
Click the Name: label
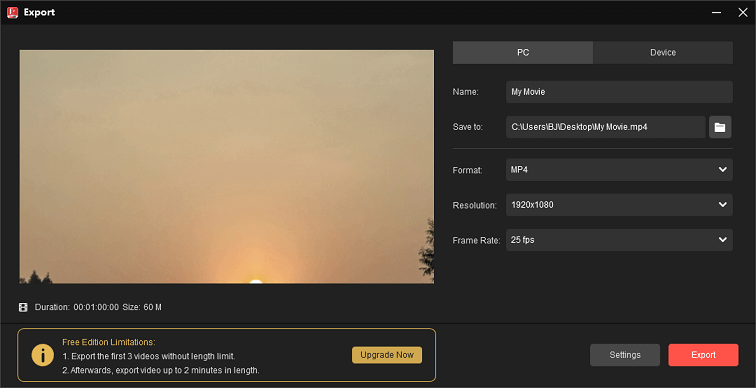tap(465, 92)
